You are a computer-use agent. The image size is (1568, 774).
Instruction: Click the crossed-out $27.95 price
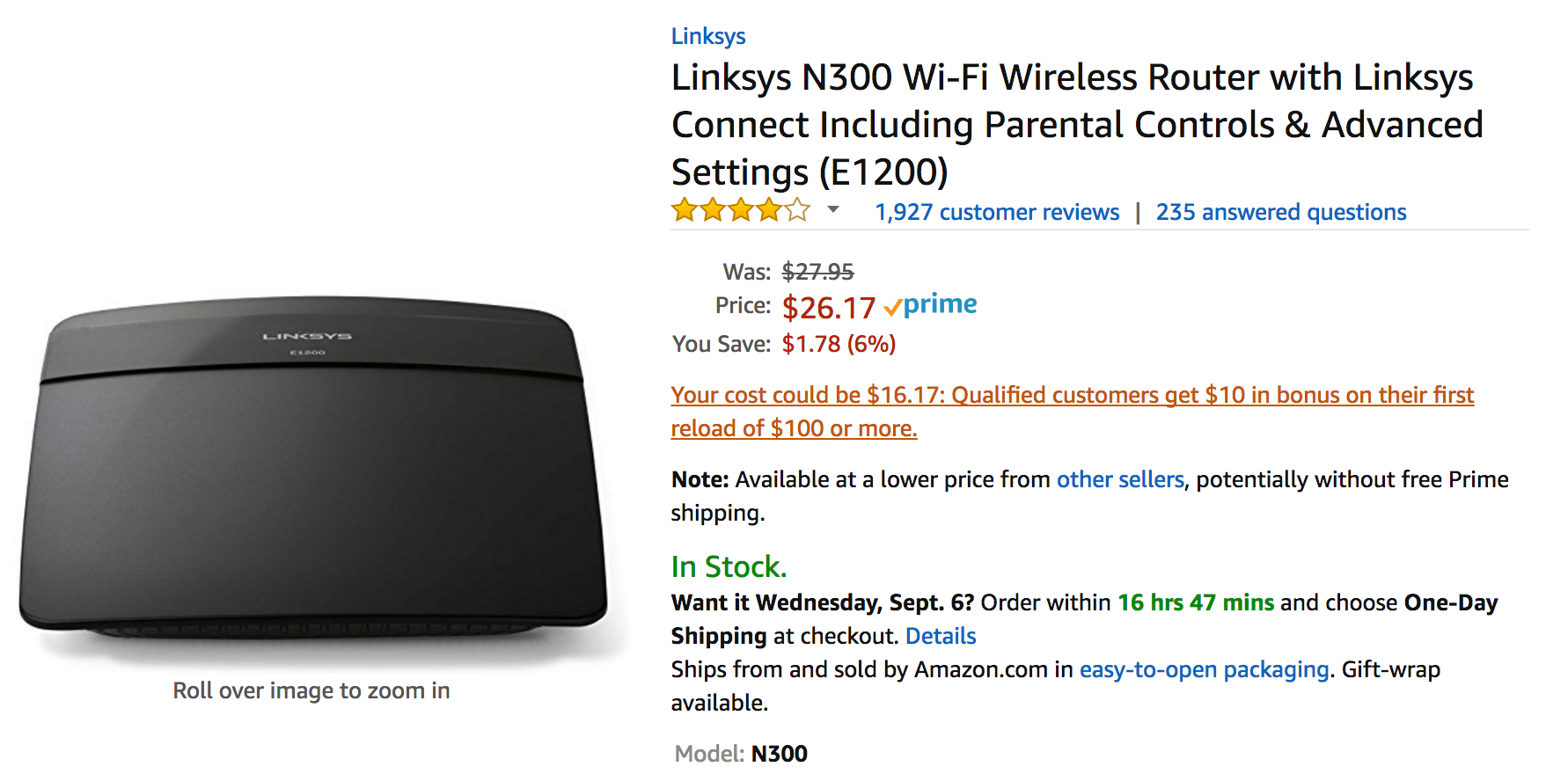click(817, 271)
